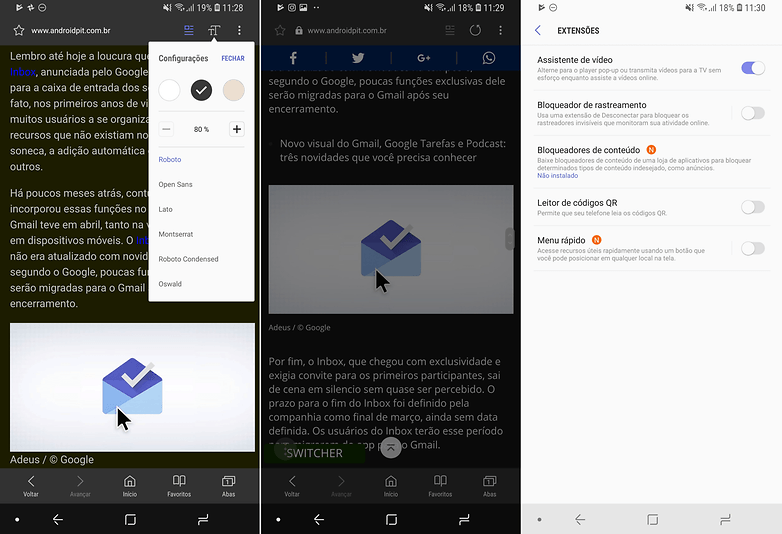Tap Android home key in left screen

[x=130, y=520]
